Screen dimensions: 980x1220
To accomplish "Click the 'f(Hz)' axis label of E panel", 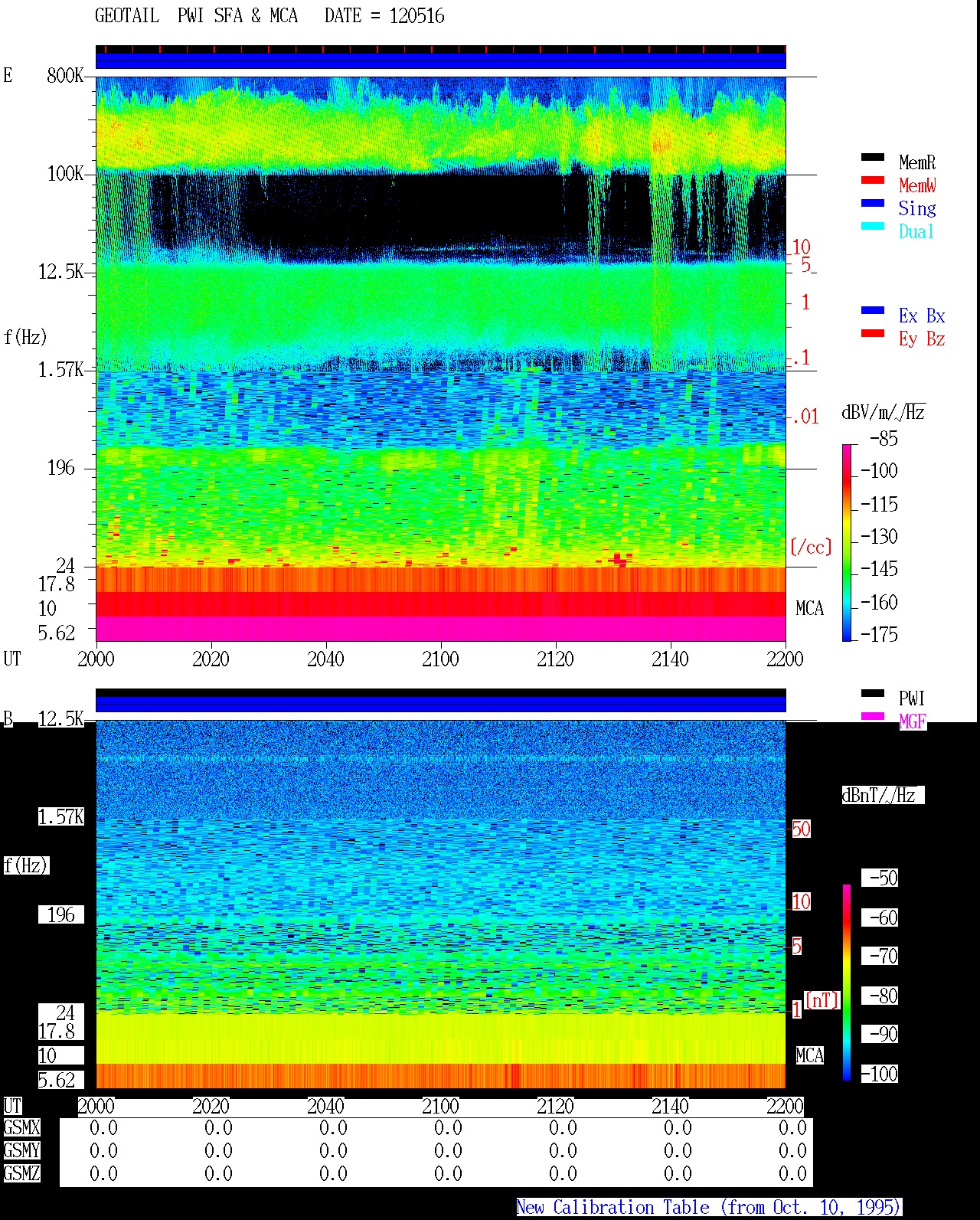I will pyautogui.click(x=25, y=337).
